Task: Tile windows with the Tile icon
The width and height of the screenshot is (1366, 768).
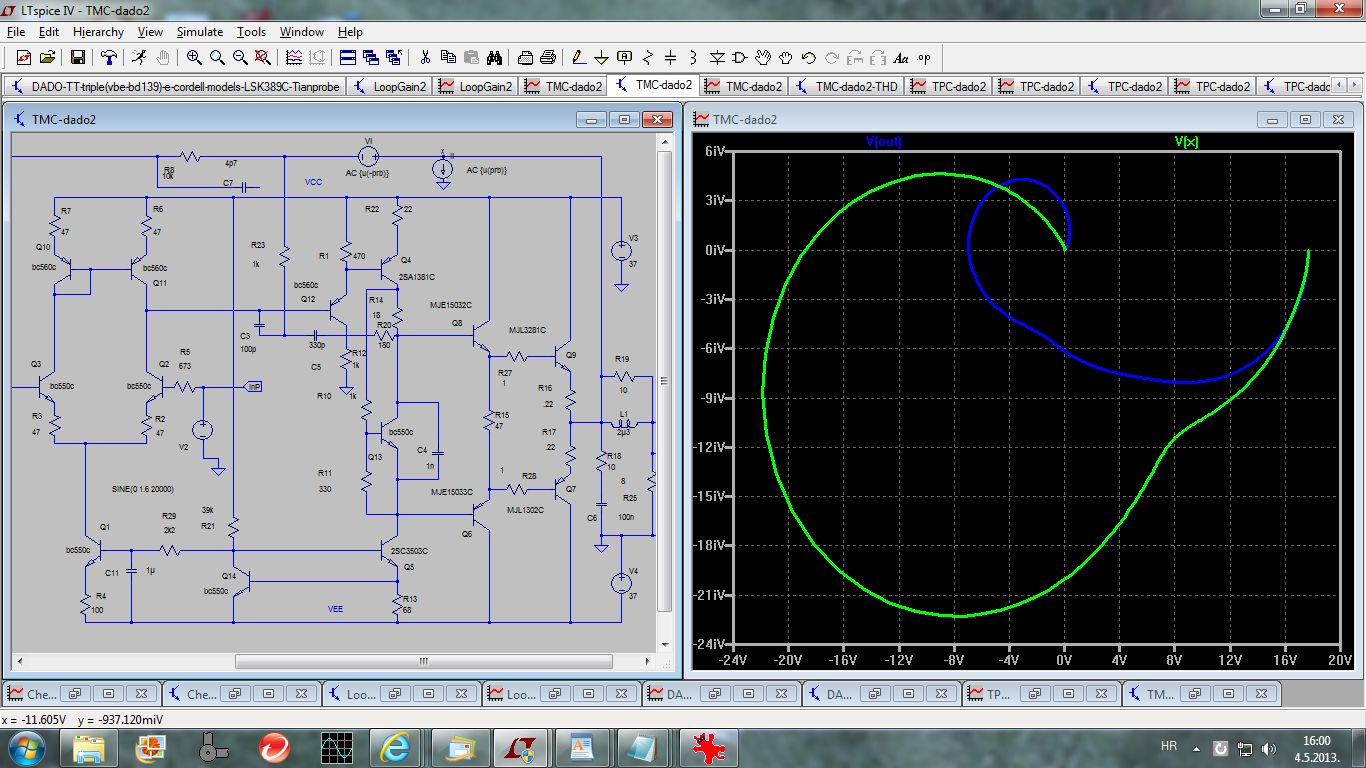Action: click(x=347, y=58)
